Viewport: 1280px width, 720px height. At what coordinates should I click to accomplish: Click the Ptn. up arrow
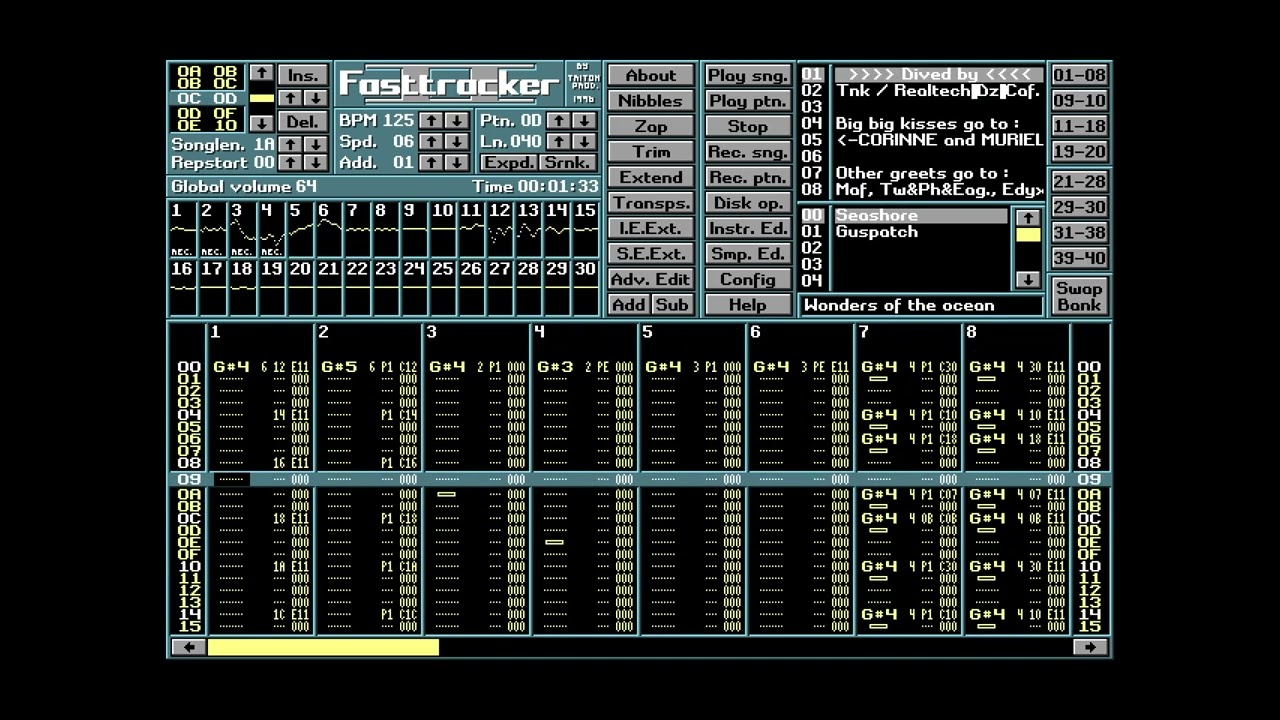tap(559, 121)
